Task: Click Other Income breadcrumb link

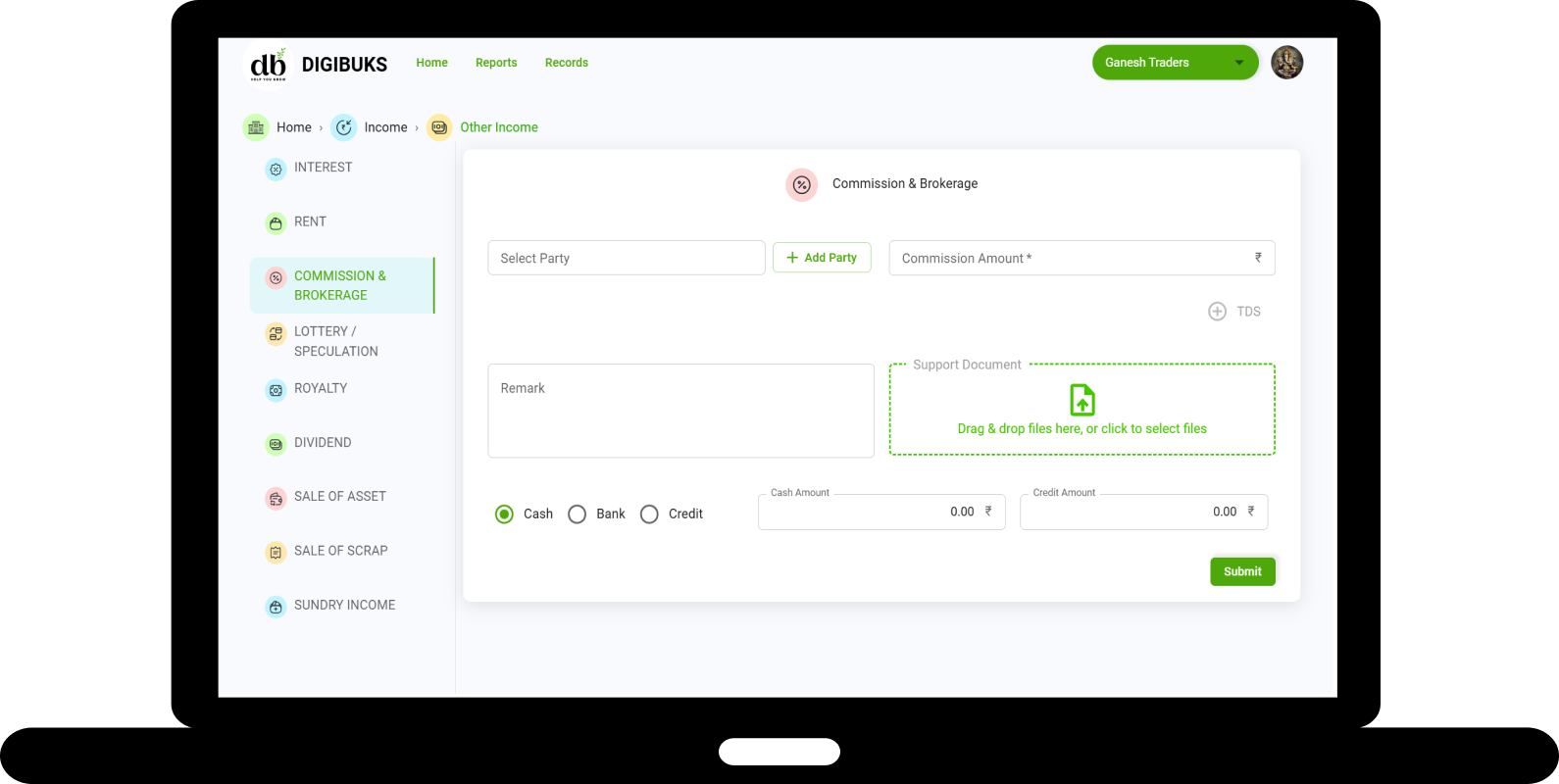Action: tap(499, 127)
